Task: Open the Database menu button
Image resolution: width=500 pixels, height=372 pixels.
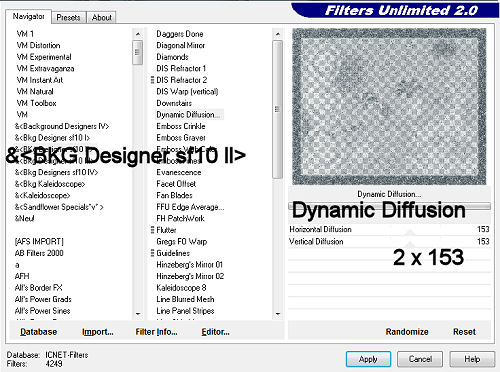Action: point(38,332)
